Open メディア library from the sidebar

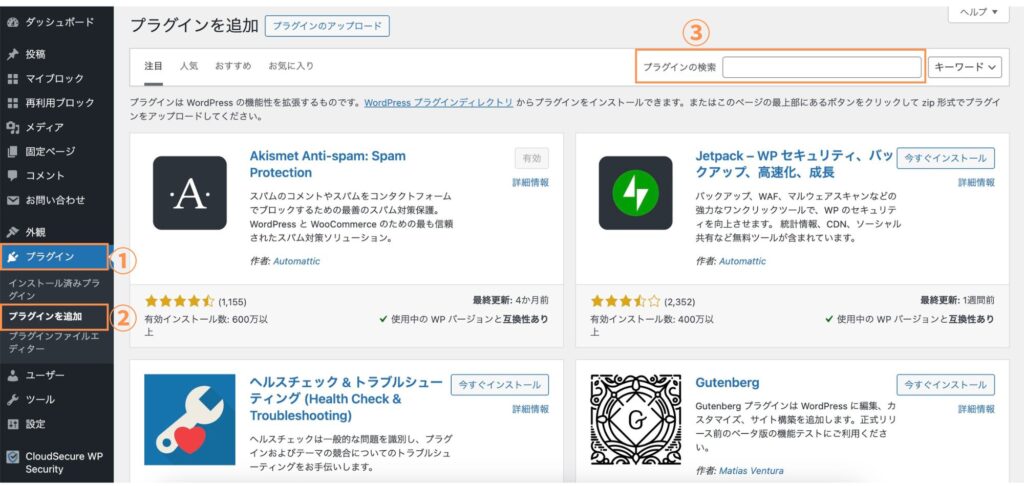[44, 127]
